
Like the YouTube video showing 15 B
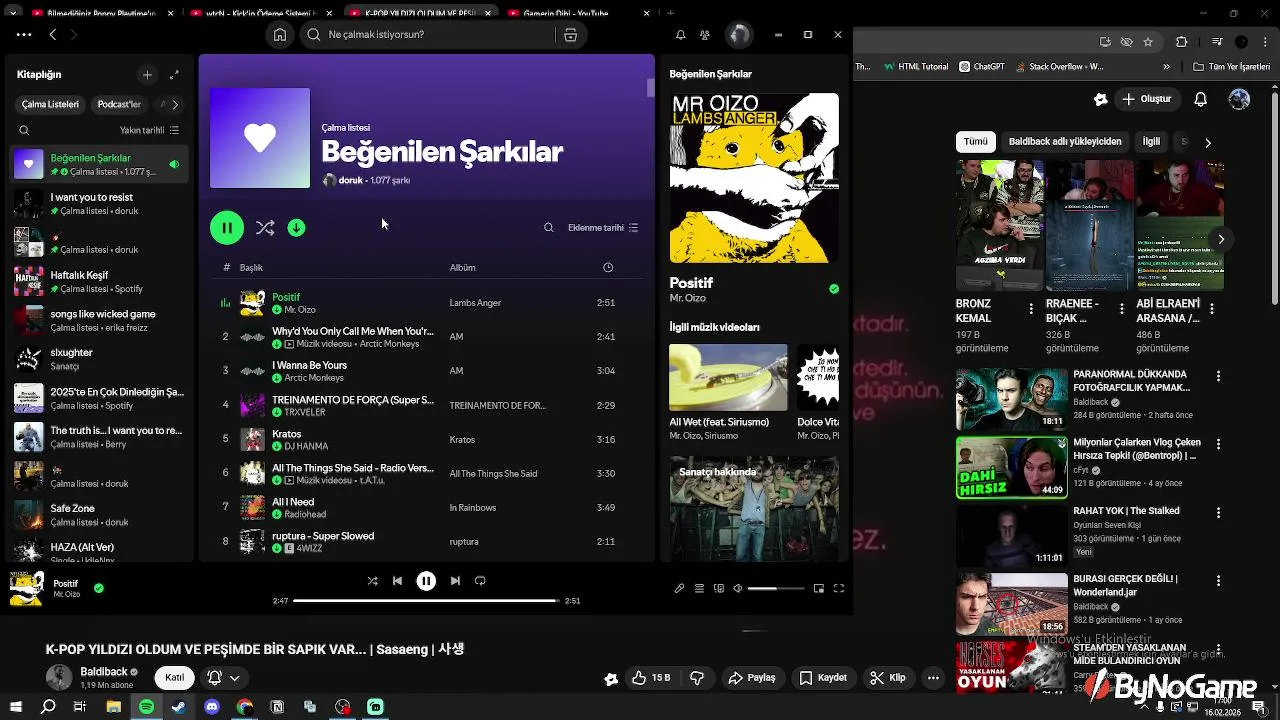650,678
